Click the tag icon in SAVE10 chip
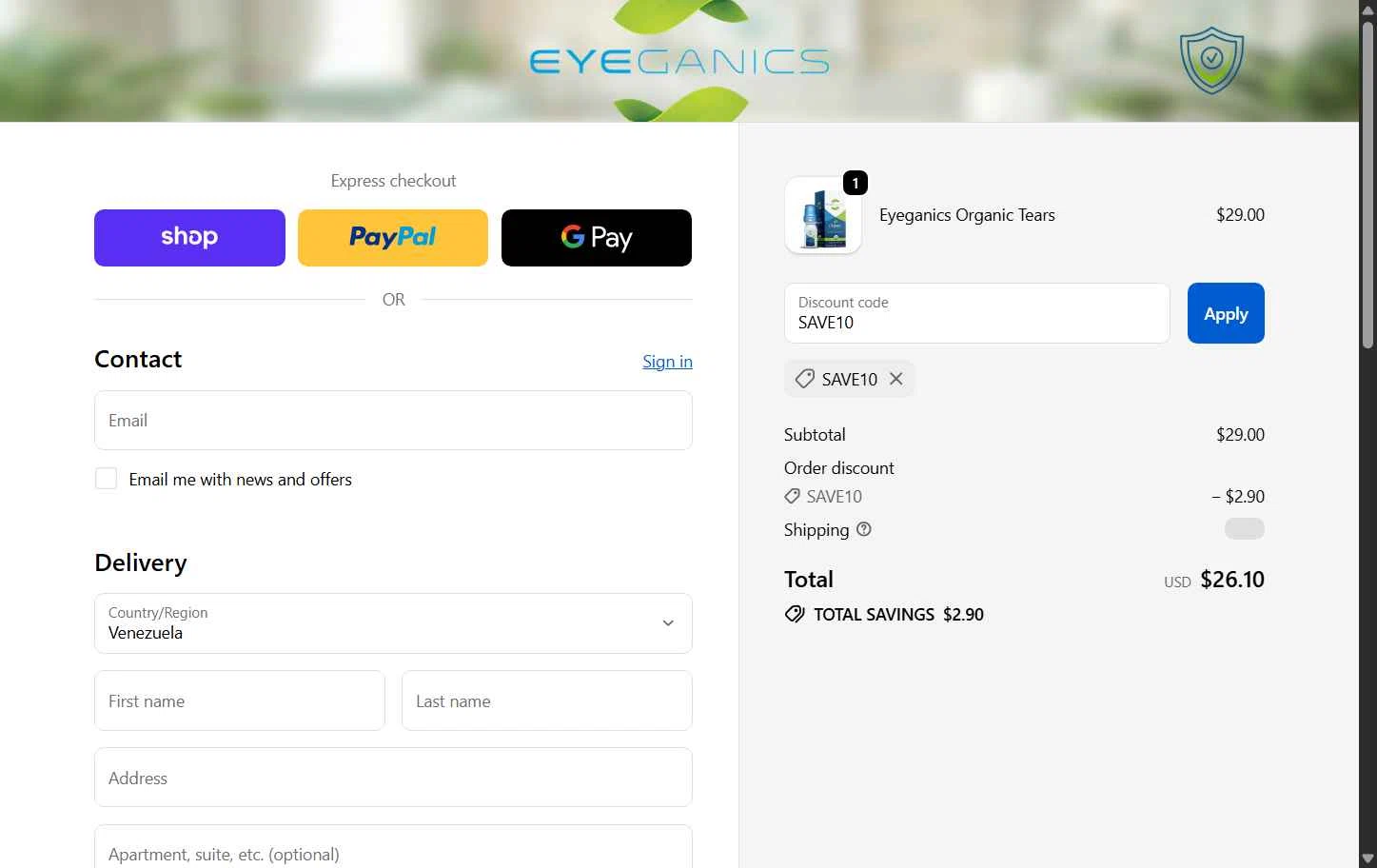Viewport: 1377px width, 868px height. point(805,379)
